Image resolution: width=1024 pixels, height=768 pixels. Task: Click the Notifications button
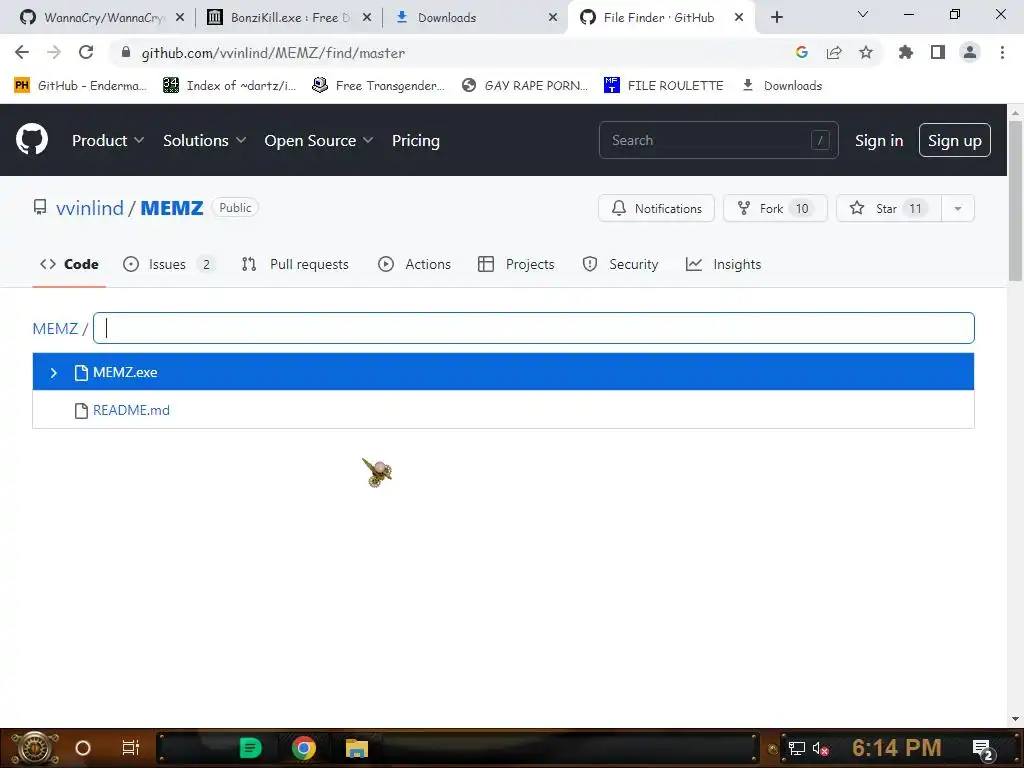pyautogui.click(x=656, y=208)
